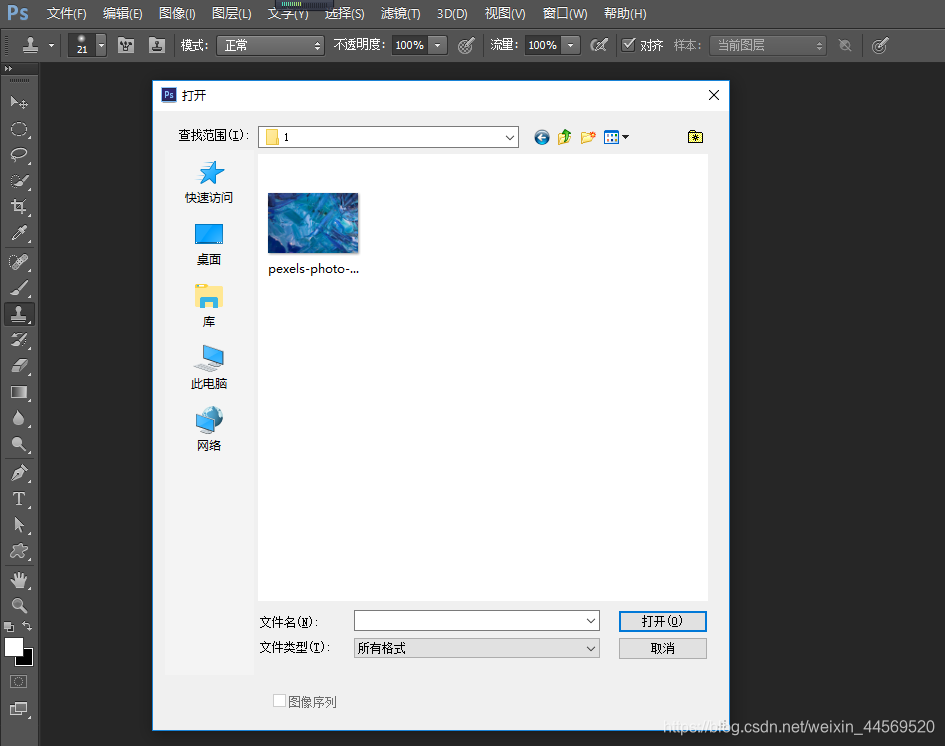Enable airbrush build-up effects
The image size is (945, 746).
598,45
